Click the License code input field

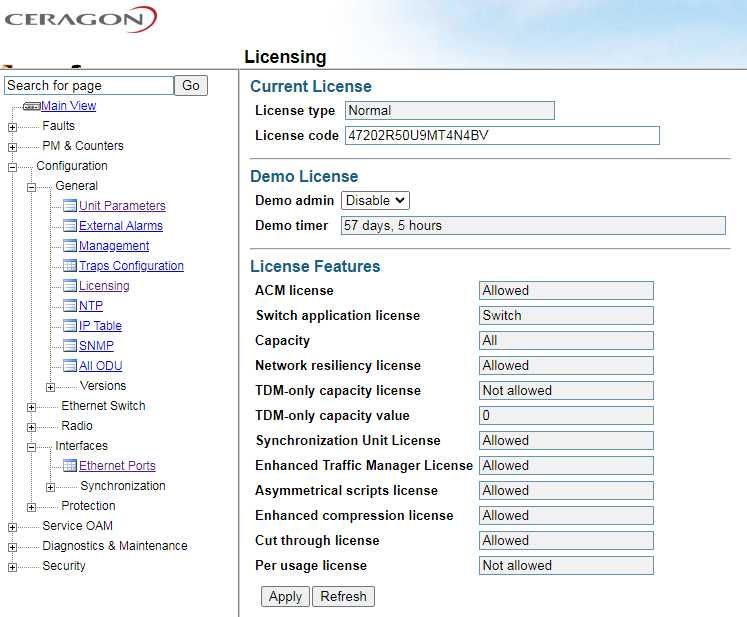[x=503, y=136]
